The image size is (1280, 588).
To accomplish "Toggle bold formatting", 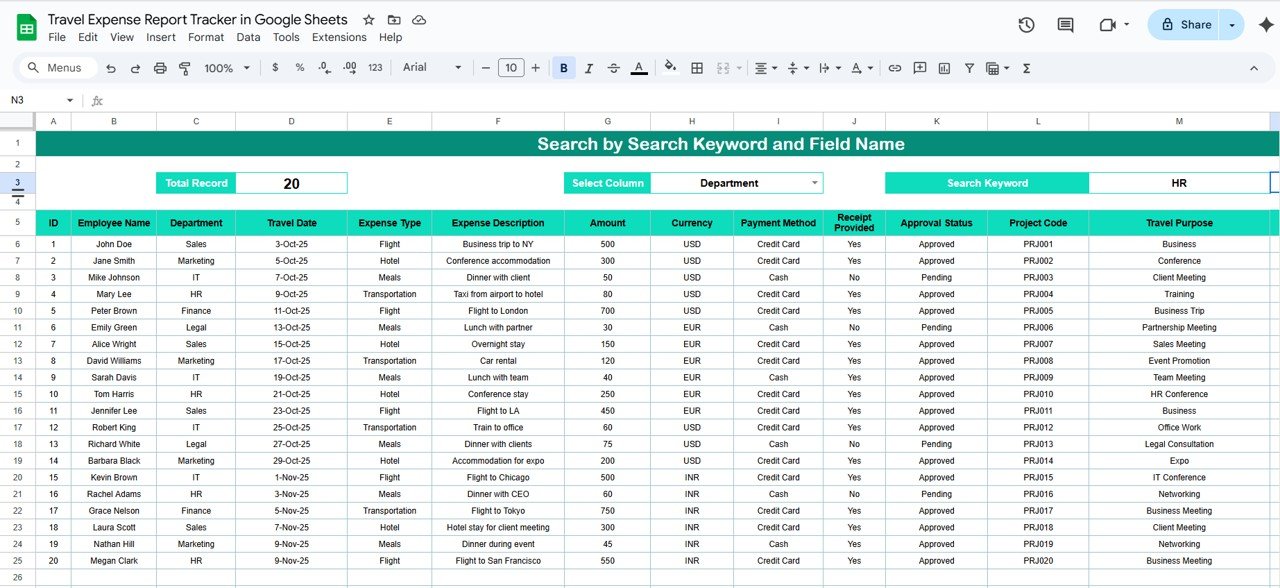I will 564,68.
